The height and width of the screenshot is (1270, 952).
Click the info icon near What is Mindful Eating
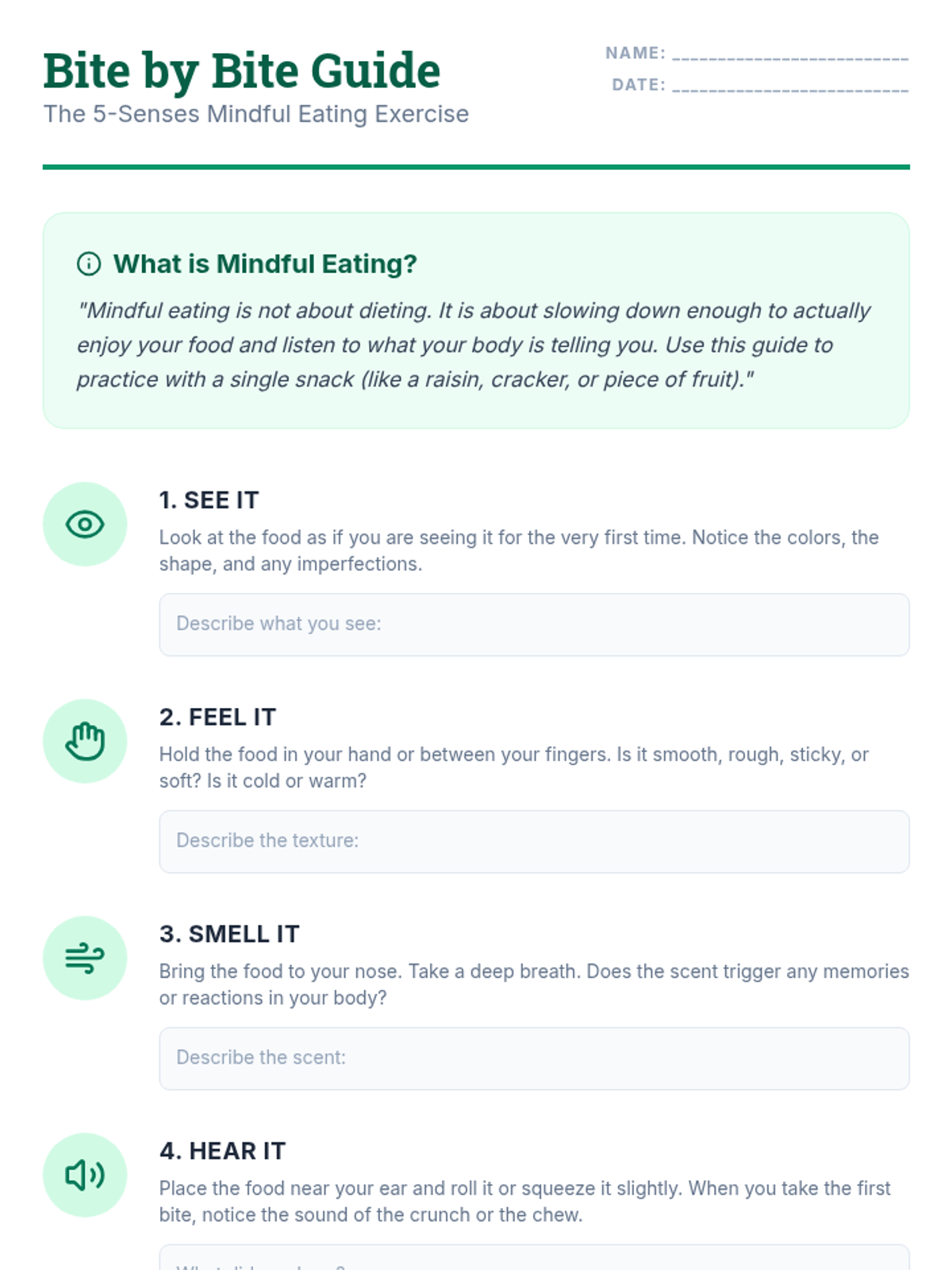89,264
